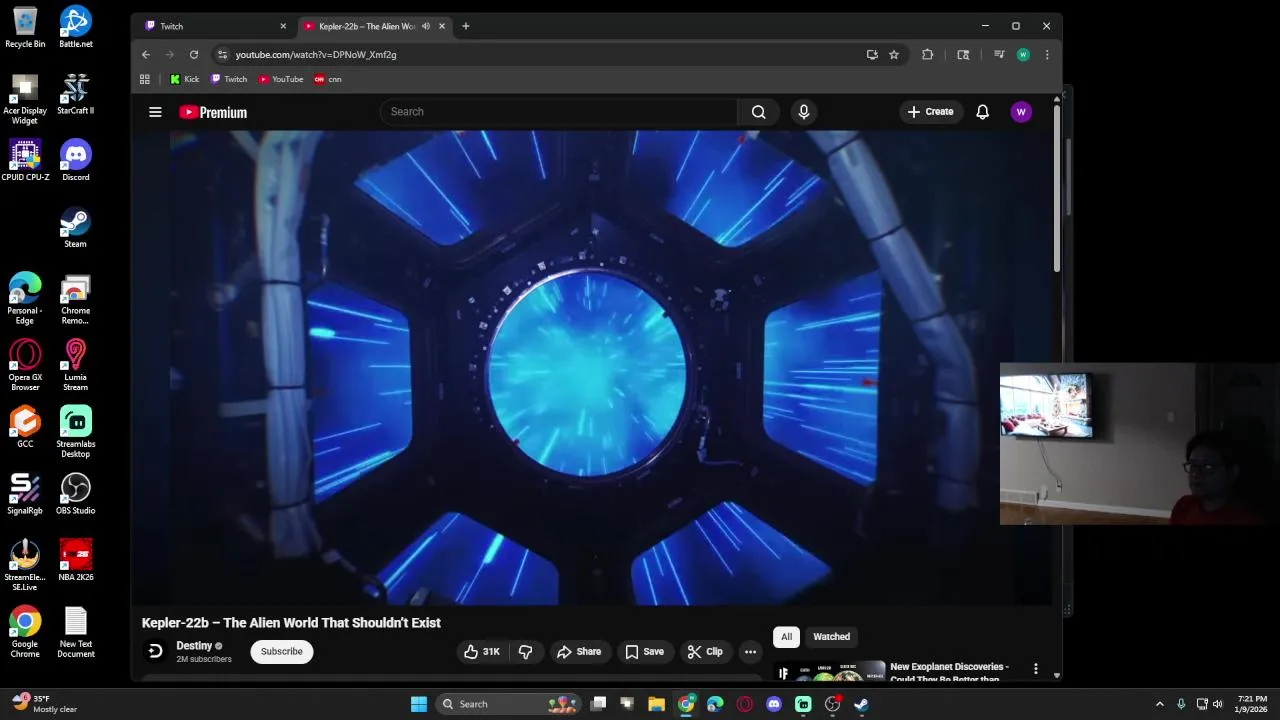Open Opera GX Browser shortcut

pos(25,365)
